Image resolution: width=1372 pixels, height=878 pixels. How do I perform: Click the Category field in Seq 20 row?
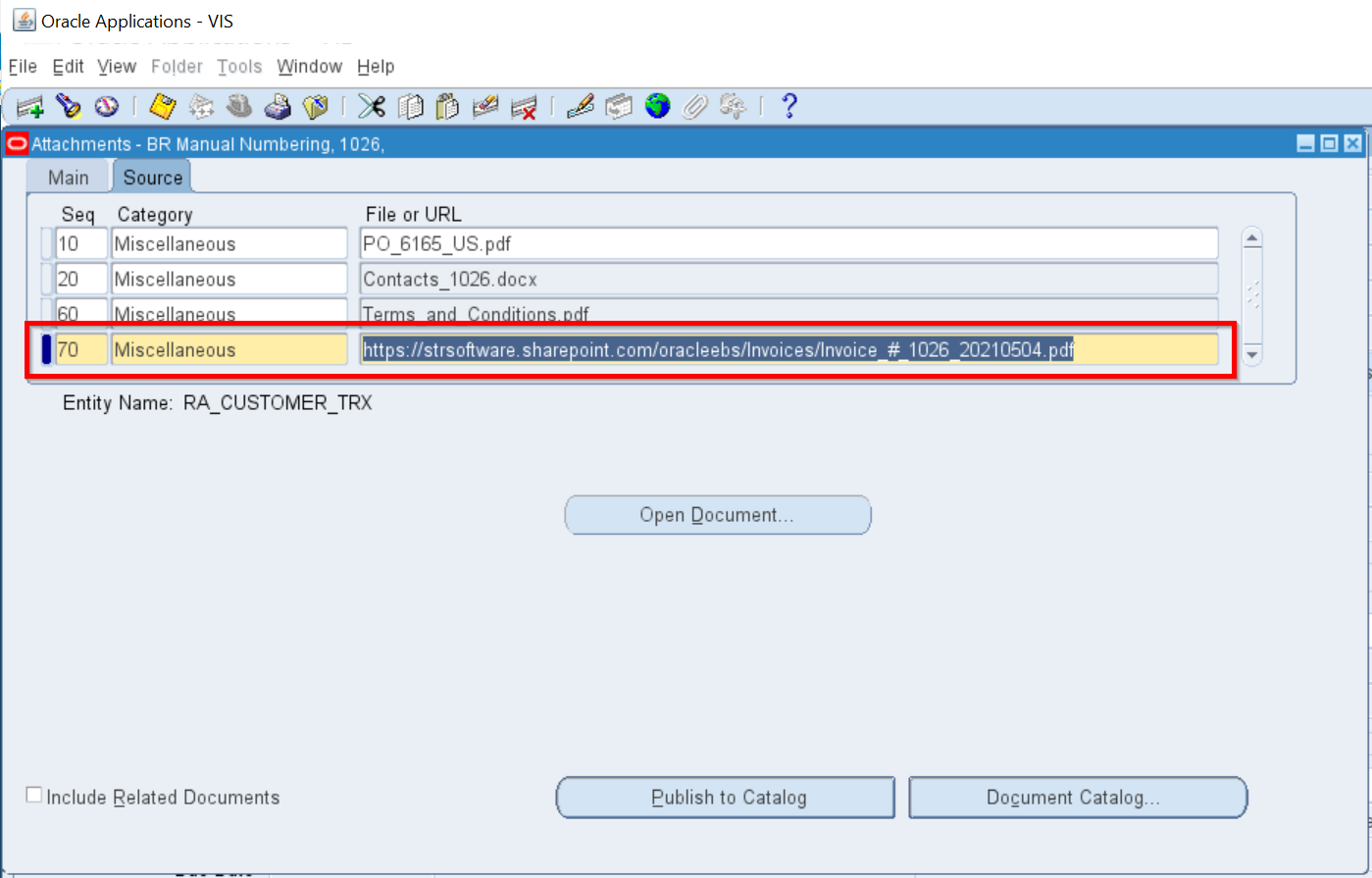(x=229, y=279)
